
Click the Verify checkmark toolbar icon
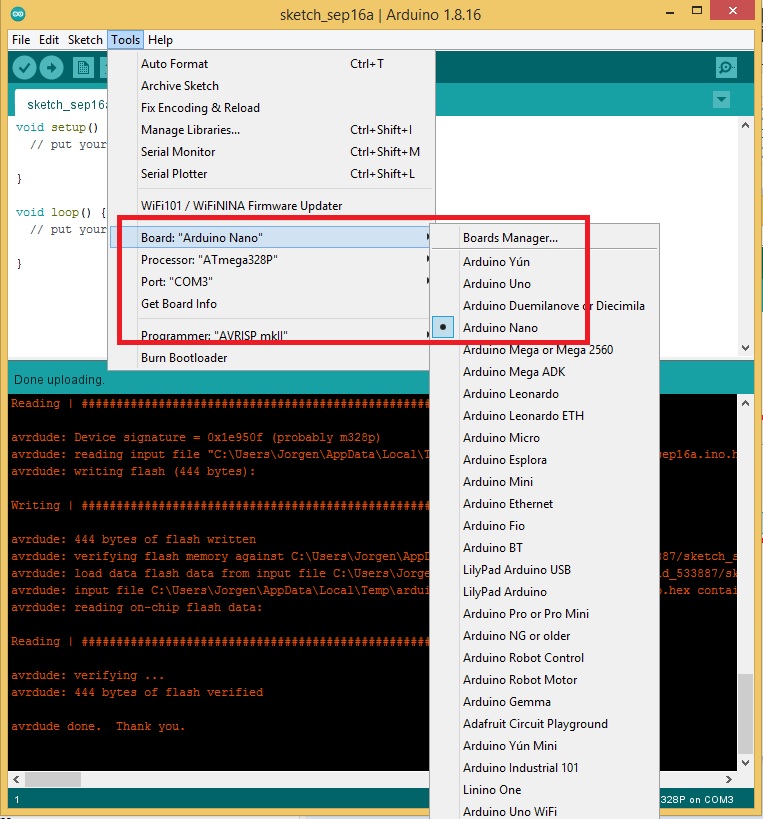[24, 67]
